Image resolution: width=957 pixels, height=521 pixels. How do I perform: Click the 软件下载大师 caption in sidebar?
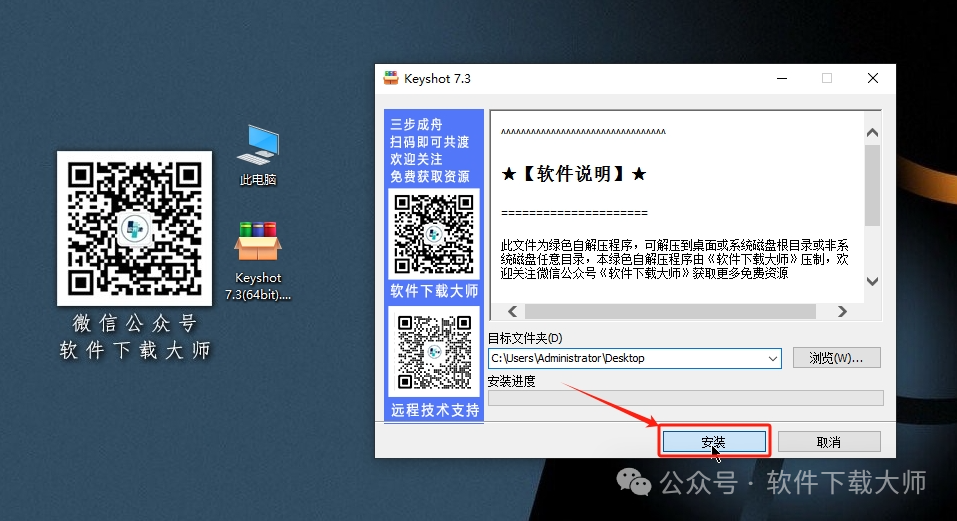[434, 291]
